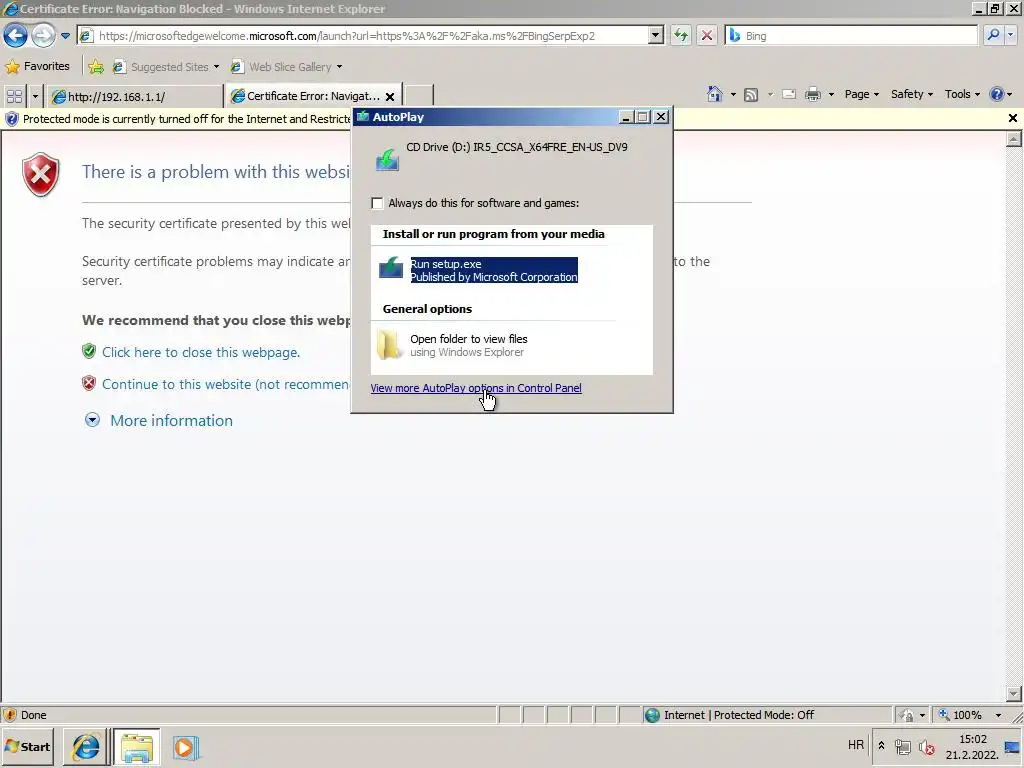Click here to close this webpage link
This screenshot has width=1024, height=768.
[201, 353]
